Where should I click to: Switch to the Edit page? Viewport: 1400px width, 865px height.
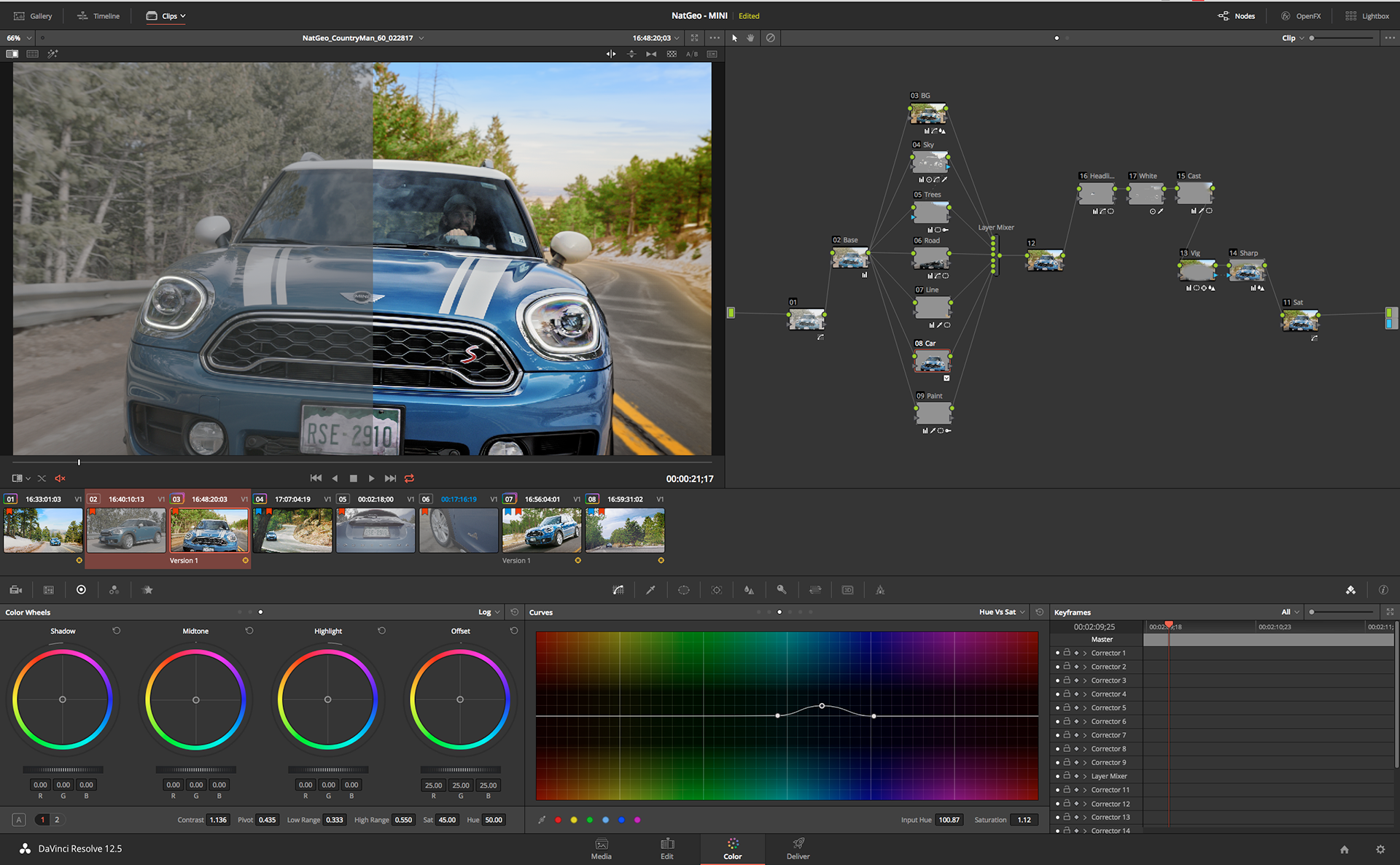[667, 850]
